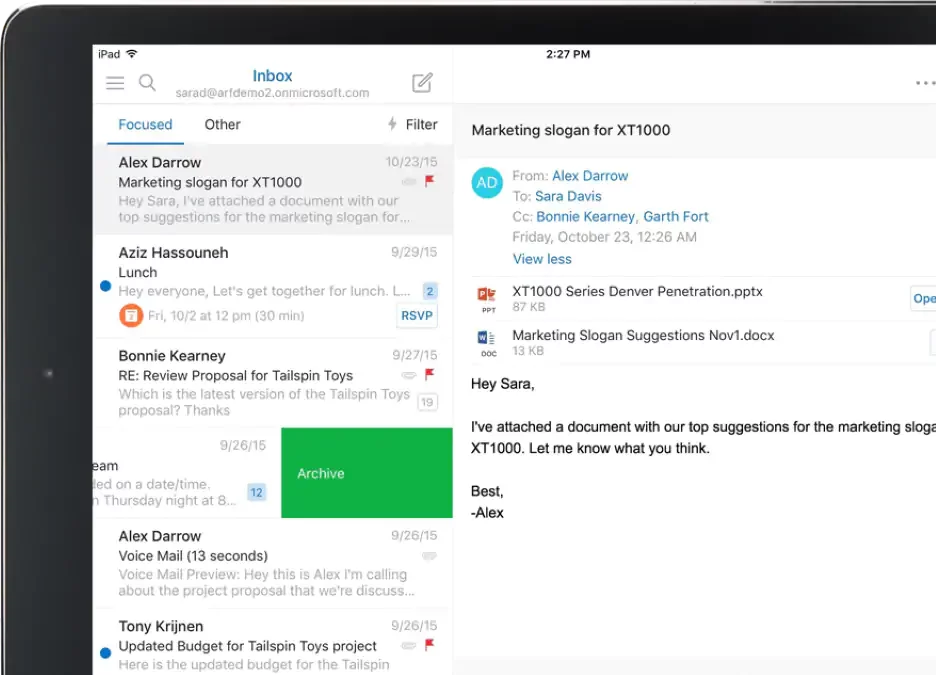Open the Filter options
This screenshot has width=936, height=675.
coord(412,125)
